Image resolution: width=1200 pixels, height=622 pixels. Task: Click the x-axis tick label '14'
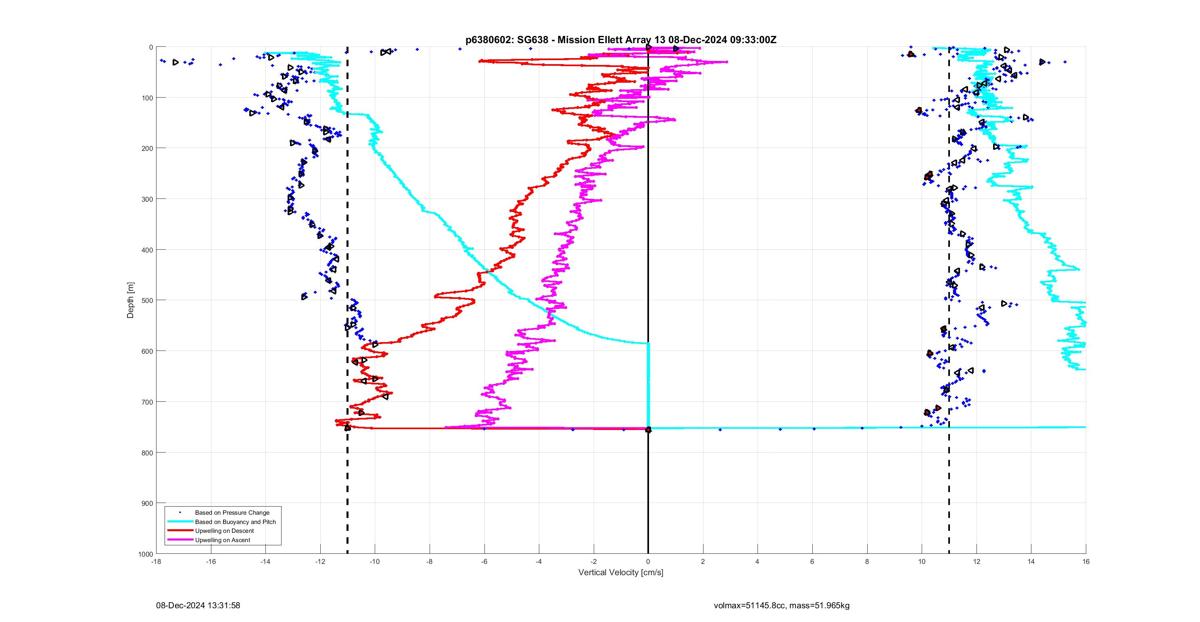(1031, 561)
